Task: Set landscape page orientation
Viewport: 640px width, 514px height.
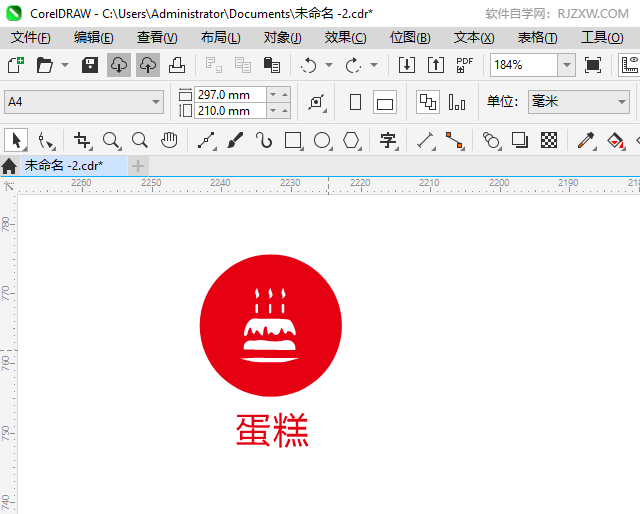Action: 385,102
